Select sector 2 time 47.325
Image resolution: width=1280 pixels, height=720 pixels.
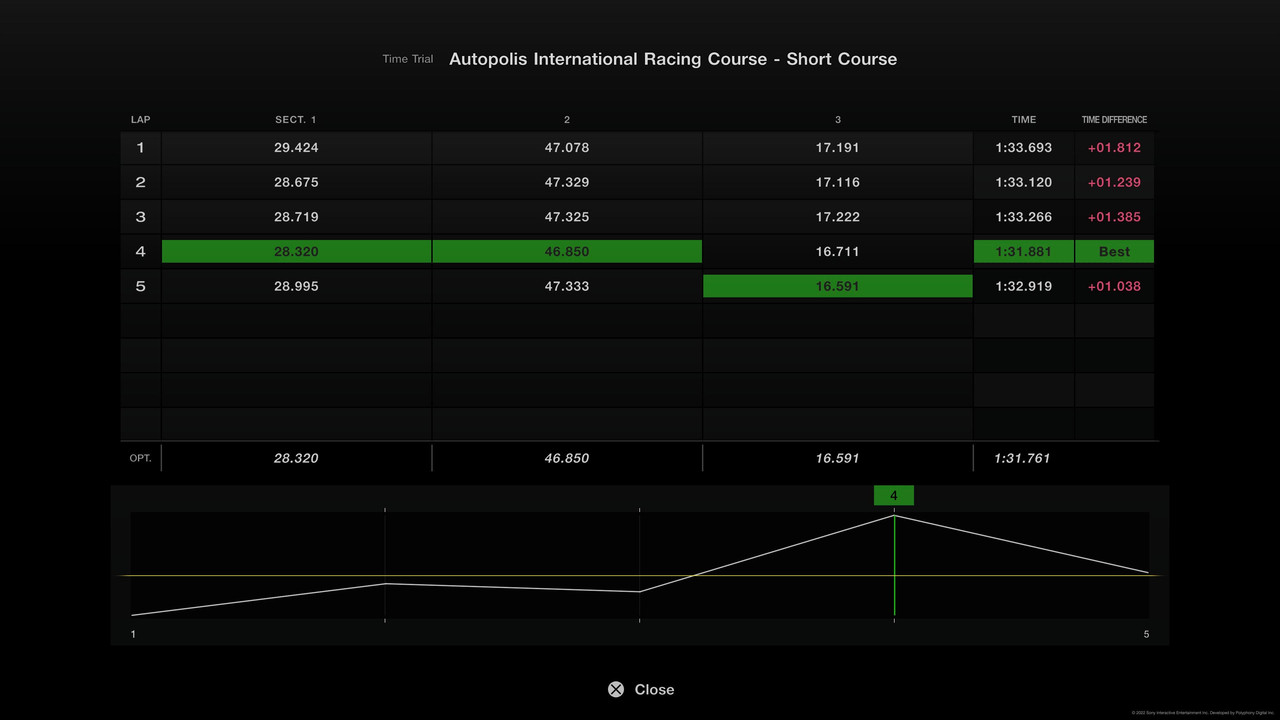(567, 217)
